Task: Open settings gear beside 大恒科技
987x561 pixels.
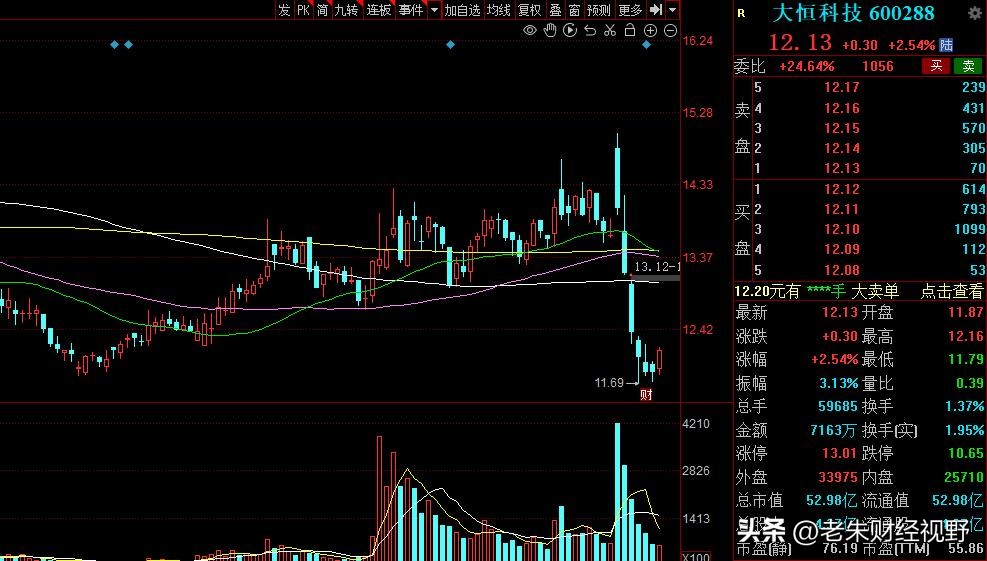Action: [x=974, y=13]
